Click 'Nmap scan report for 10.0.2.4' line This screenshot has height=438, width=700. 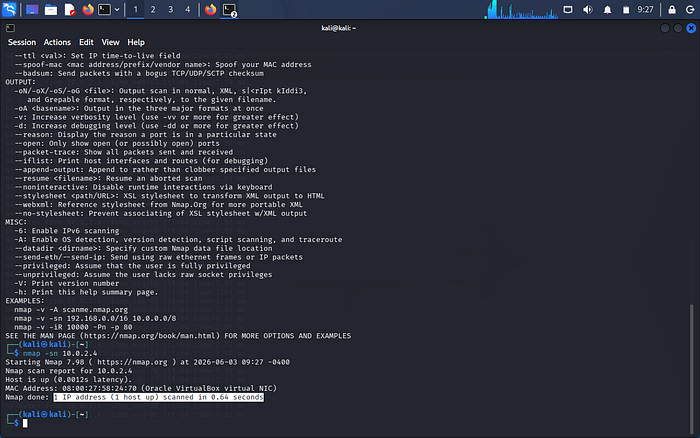click(x=69, y=371)
